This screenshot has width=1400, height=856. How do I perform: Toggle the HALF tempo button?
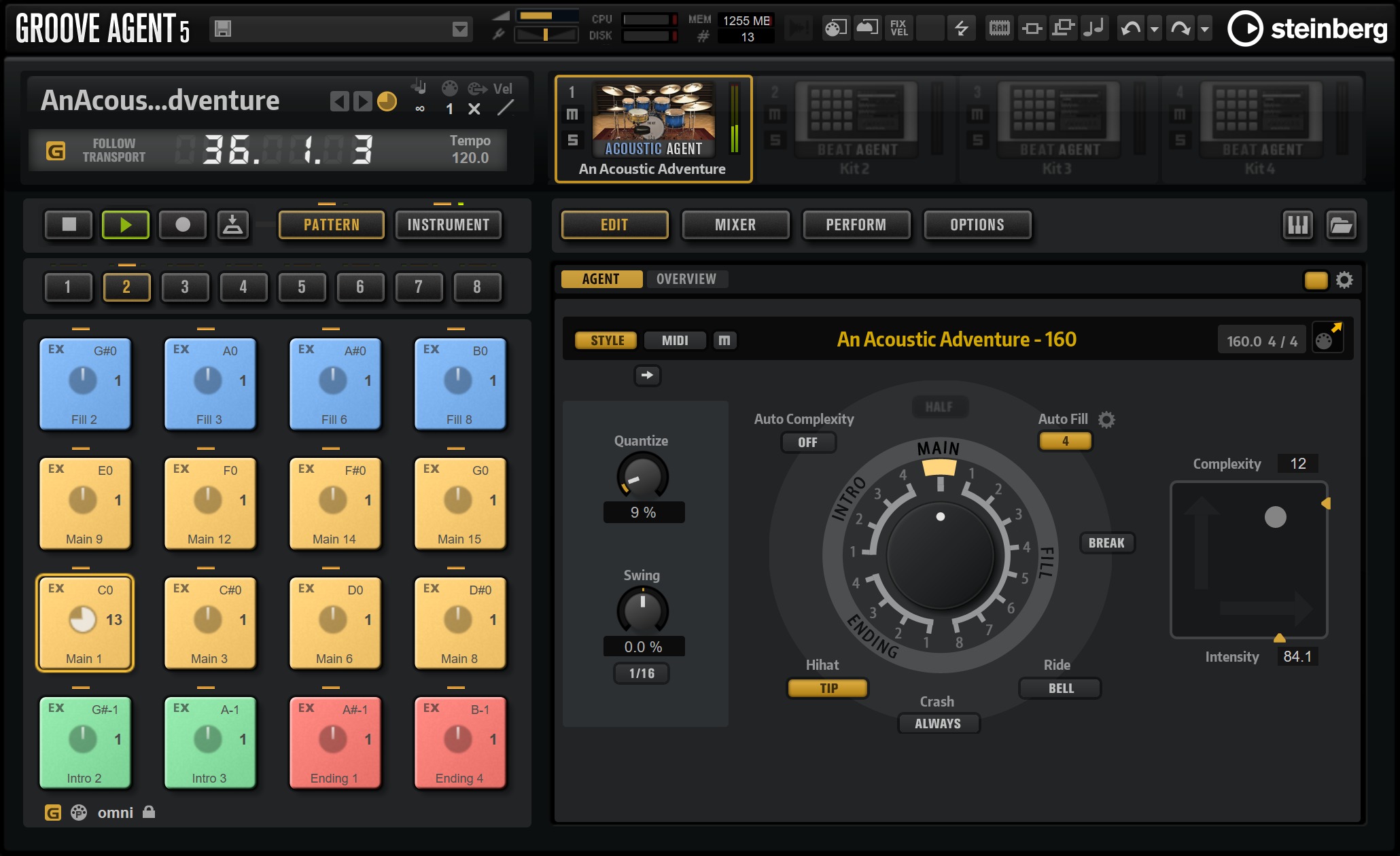[940, 407]
